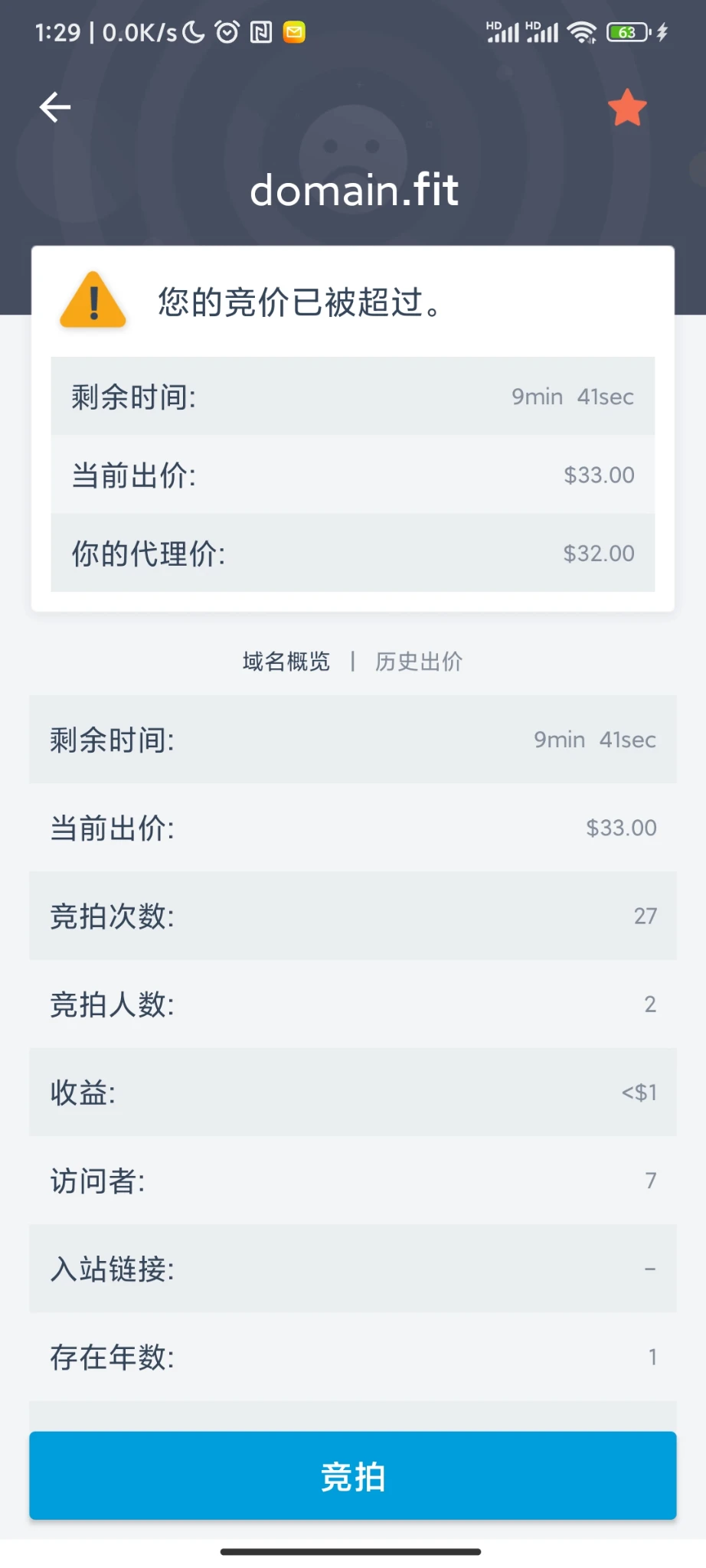Tap the yellow mail notification icon
Viewport: 706px width, 1568px height.
[x=294, y=32]
